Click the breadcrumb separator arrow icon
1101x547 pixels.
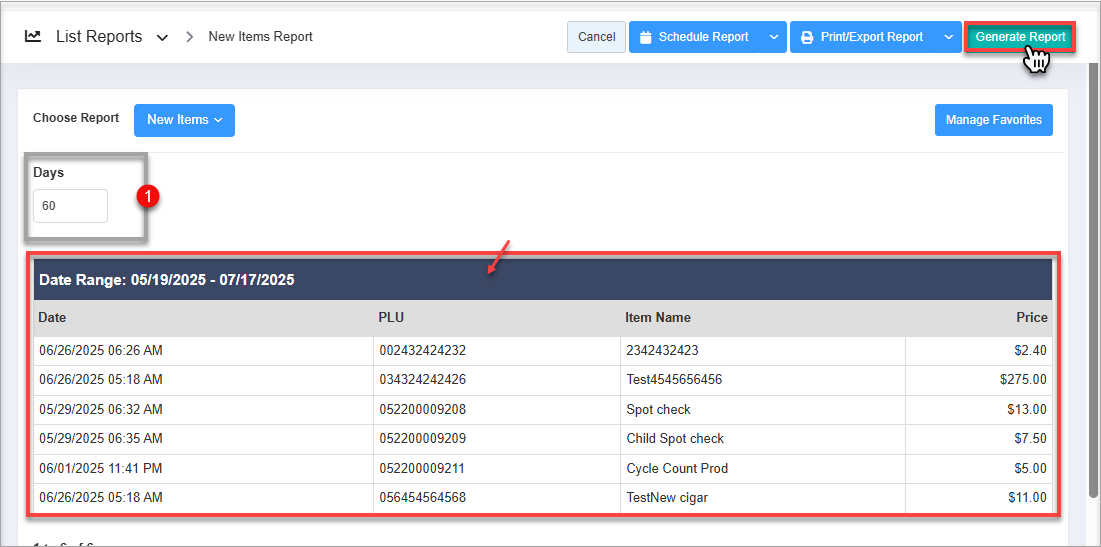189,37
